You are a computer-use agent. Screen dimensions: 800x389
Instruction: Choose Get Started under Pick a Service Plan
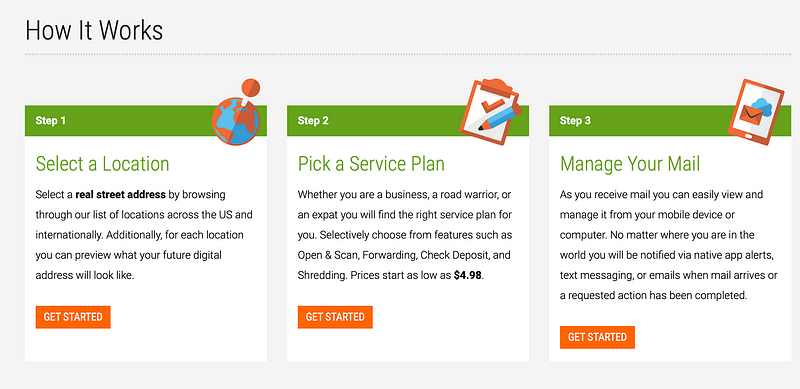335,317
